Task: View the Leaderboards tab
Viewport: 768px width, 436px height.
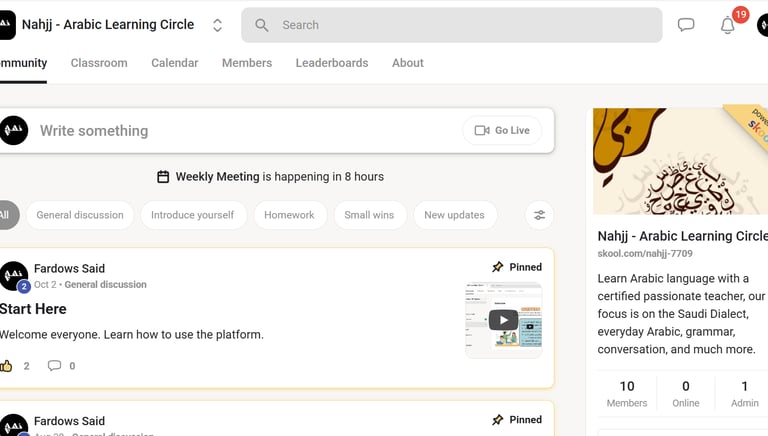Action: pyautogui.click(x=332, y=63)
